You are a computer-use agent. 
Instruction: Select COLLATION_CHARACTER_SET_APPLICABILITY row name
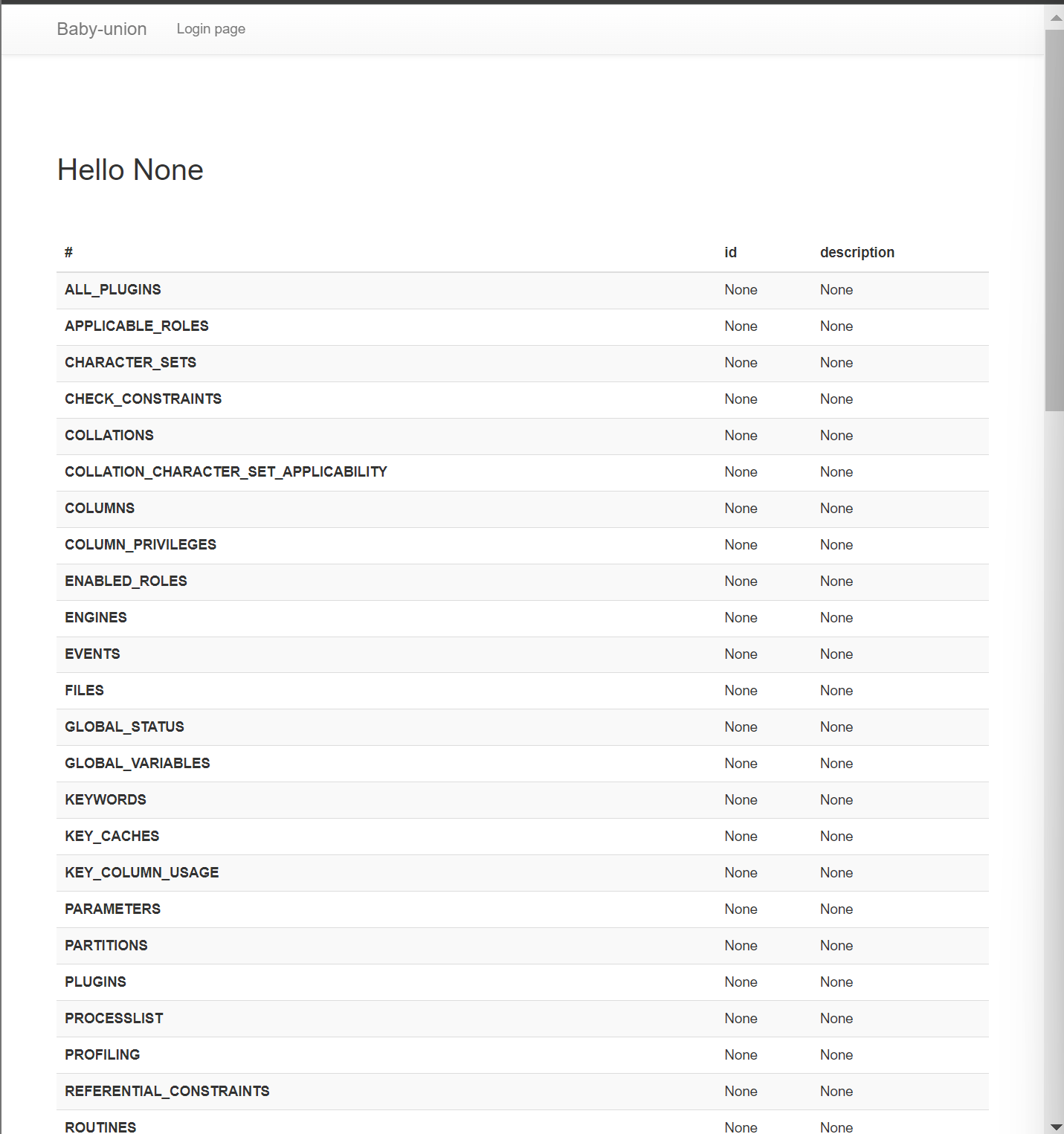226,472
